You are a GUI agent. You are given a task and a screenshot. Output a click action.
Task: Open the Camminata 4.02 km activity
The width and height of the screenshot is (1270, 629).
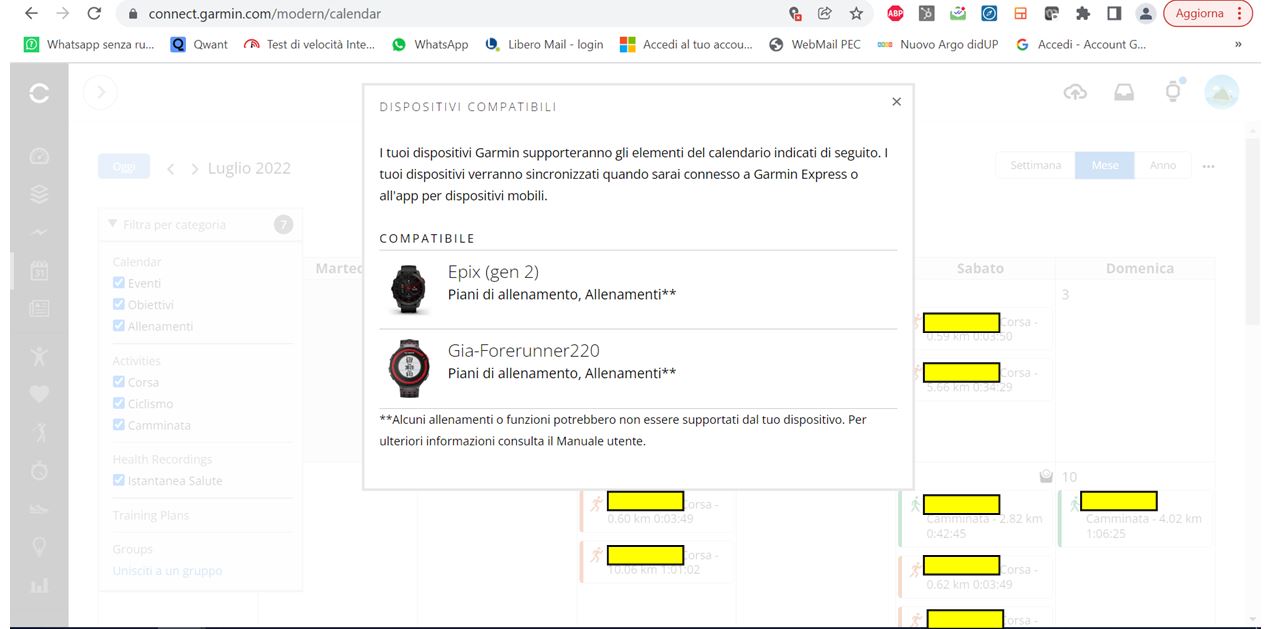(1135, 518)
